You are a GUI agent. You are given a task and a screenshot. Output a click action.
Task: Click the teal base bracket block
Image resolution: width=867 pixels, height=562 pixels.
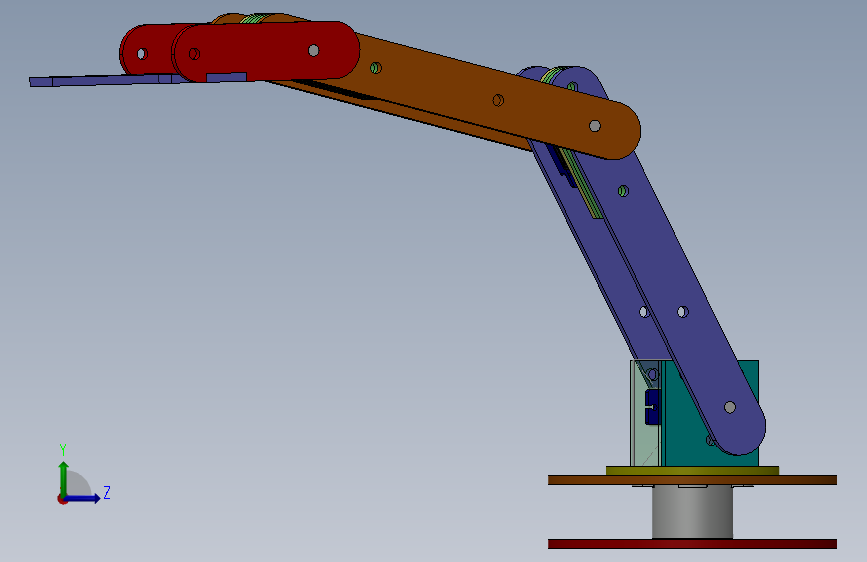click(x=712, y=413)
